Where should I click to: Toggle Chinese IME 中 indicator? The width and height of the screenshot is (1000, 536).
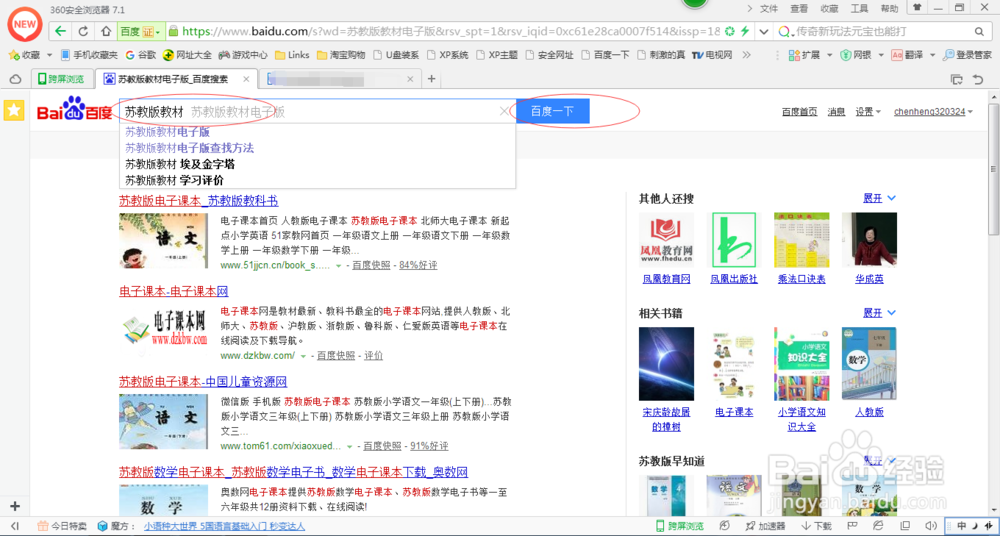962,526
